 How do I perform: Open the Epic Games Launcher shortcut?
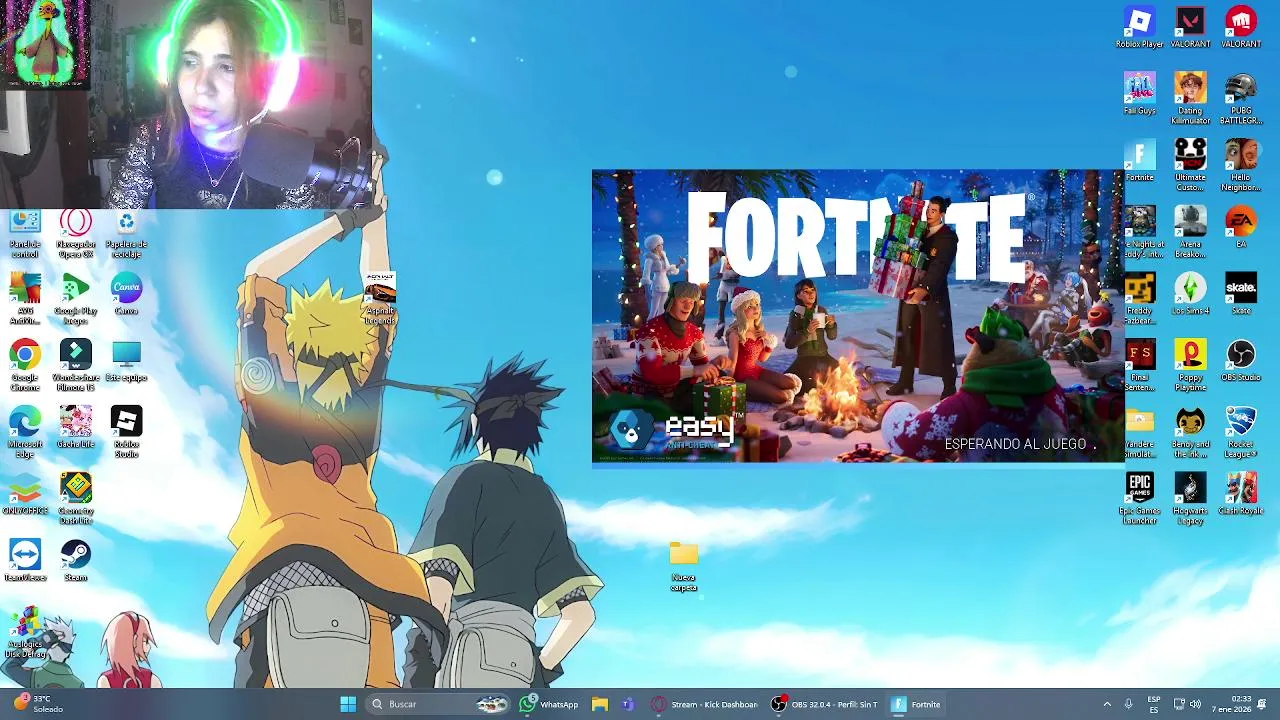click(1140, 499)
